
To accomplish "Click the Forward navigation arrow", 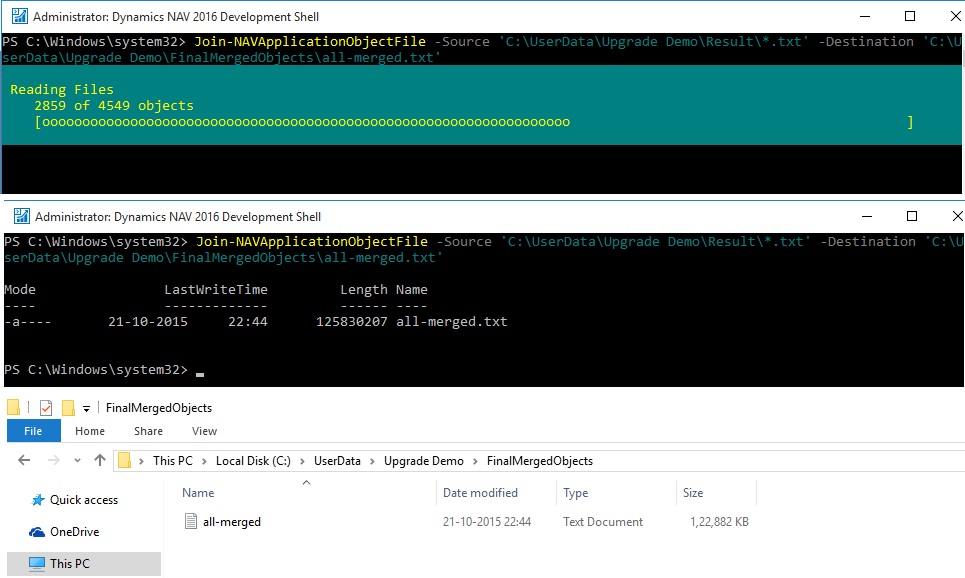I will [x=53, y=461].
